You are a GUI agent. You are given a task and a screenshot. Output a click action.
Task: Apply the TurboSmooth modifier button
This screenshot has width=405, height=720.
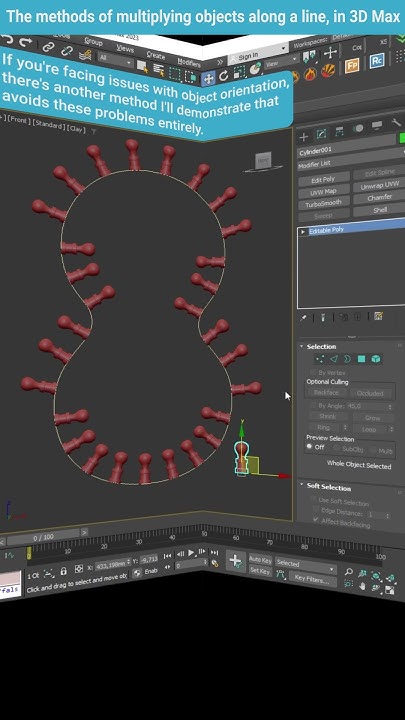click(324, 203)
